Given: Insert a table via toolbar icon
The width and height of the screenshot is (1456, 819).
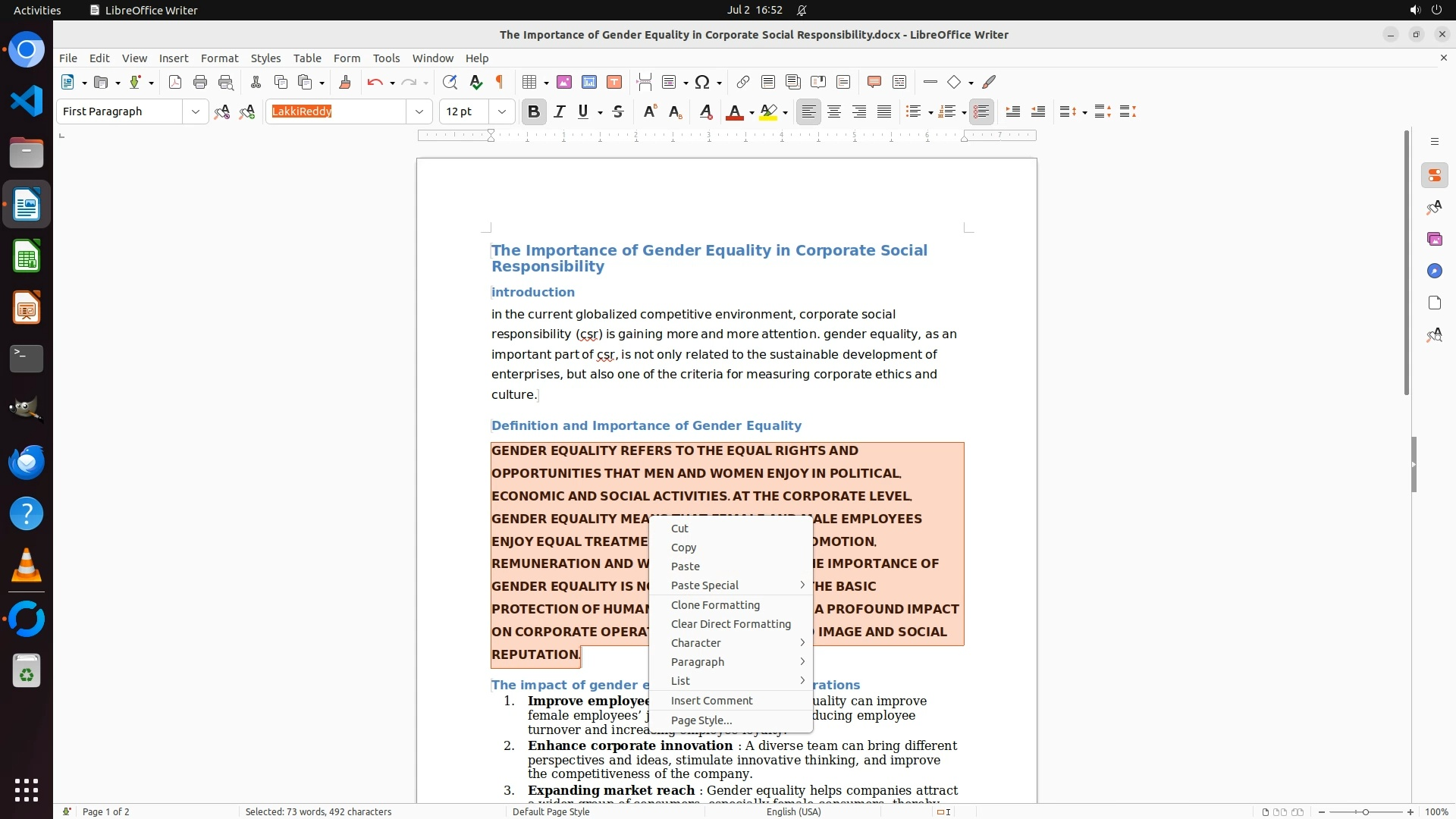Looking at the screenshot, I should click(x=530, y=82).
